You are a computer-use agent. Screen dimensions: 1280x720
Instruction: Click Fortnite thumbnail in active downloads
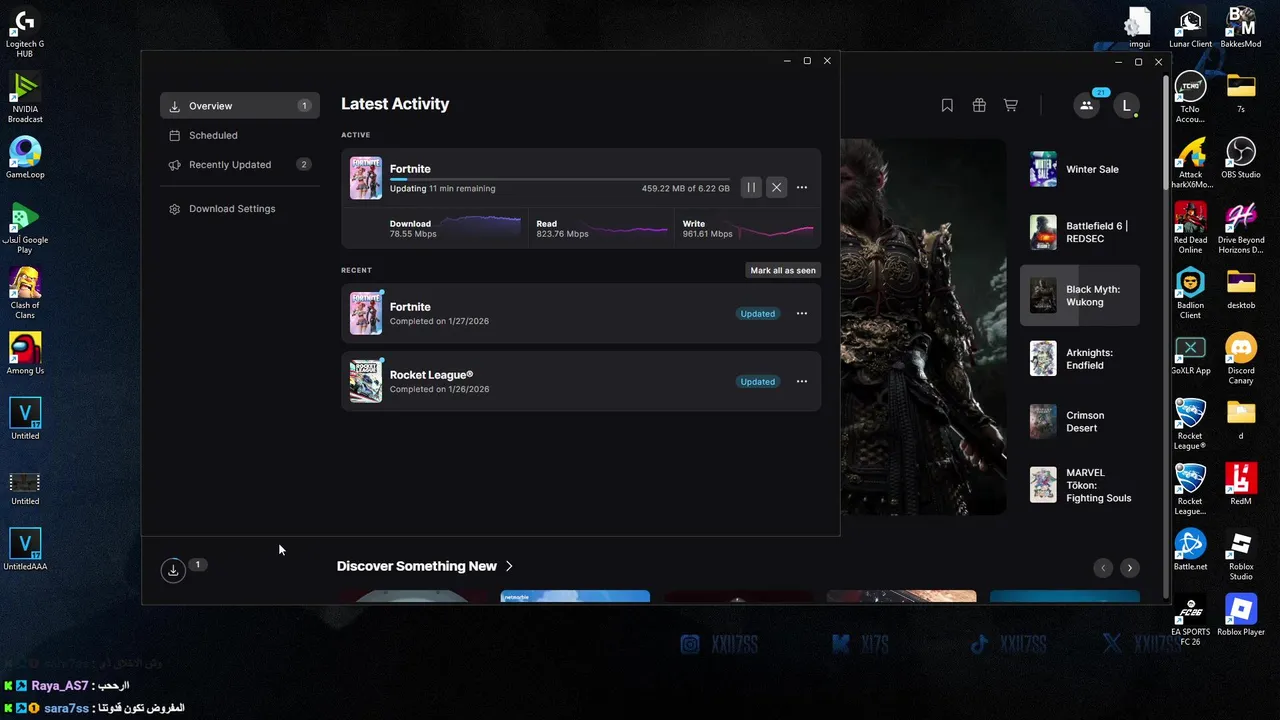click(365, 178)
